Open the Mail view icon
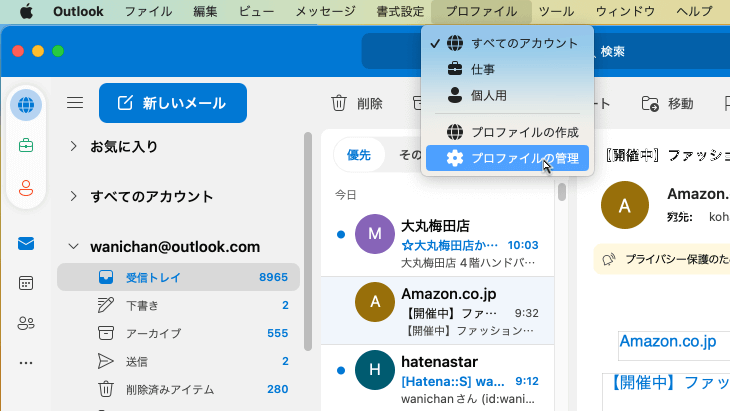Viewport: 730px width, 411px height. [x=26, y=243]
